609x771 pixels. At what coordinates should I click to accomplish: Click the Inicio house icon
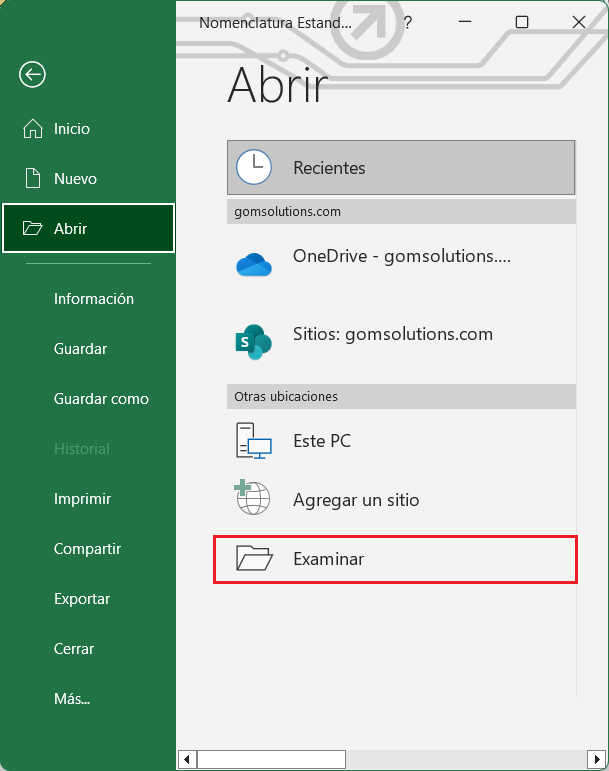33,129
